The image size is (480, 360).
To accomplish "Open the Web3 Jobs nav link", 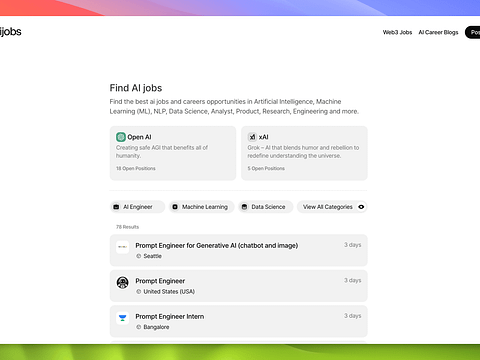I will [x=397, y=32].
